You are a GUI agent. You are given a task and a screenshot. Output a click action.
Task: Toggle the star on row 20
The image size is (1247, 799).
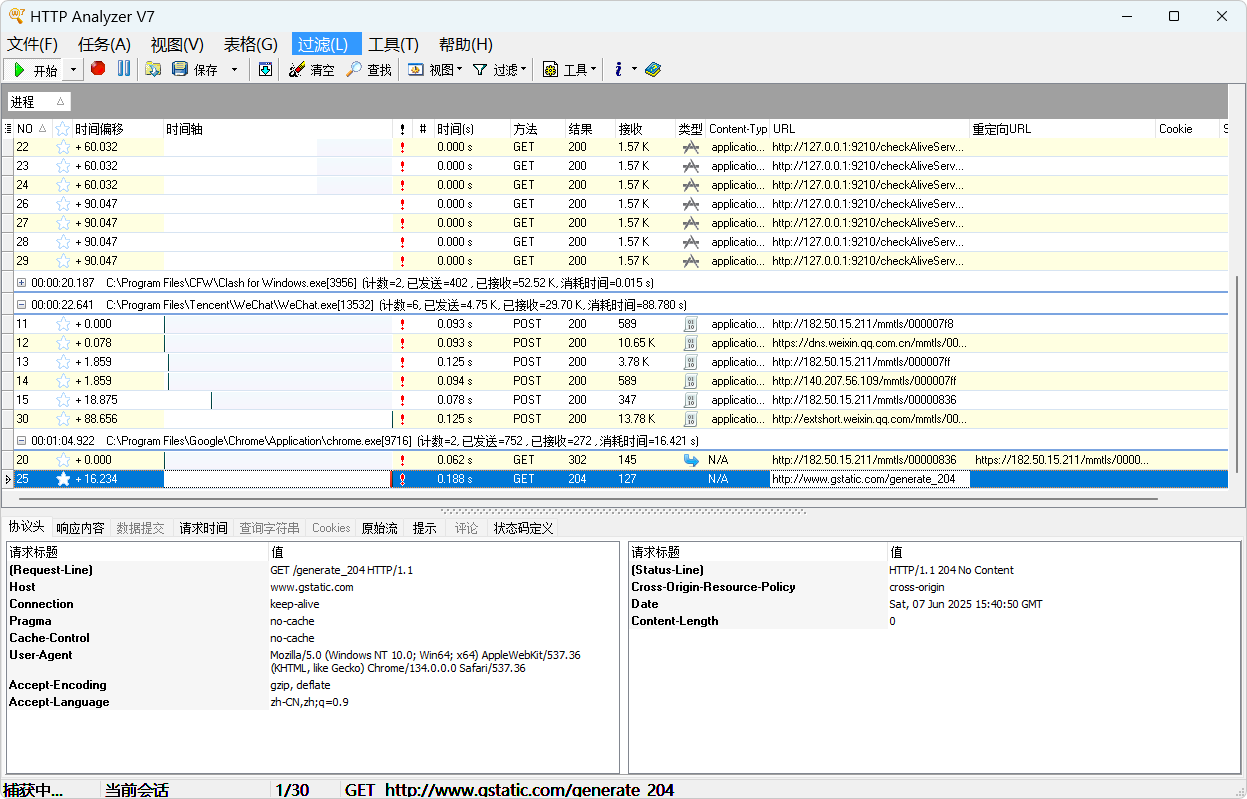pyautogui.click(x=63, y=460)
